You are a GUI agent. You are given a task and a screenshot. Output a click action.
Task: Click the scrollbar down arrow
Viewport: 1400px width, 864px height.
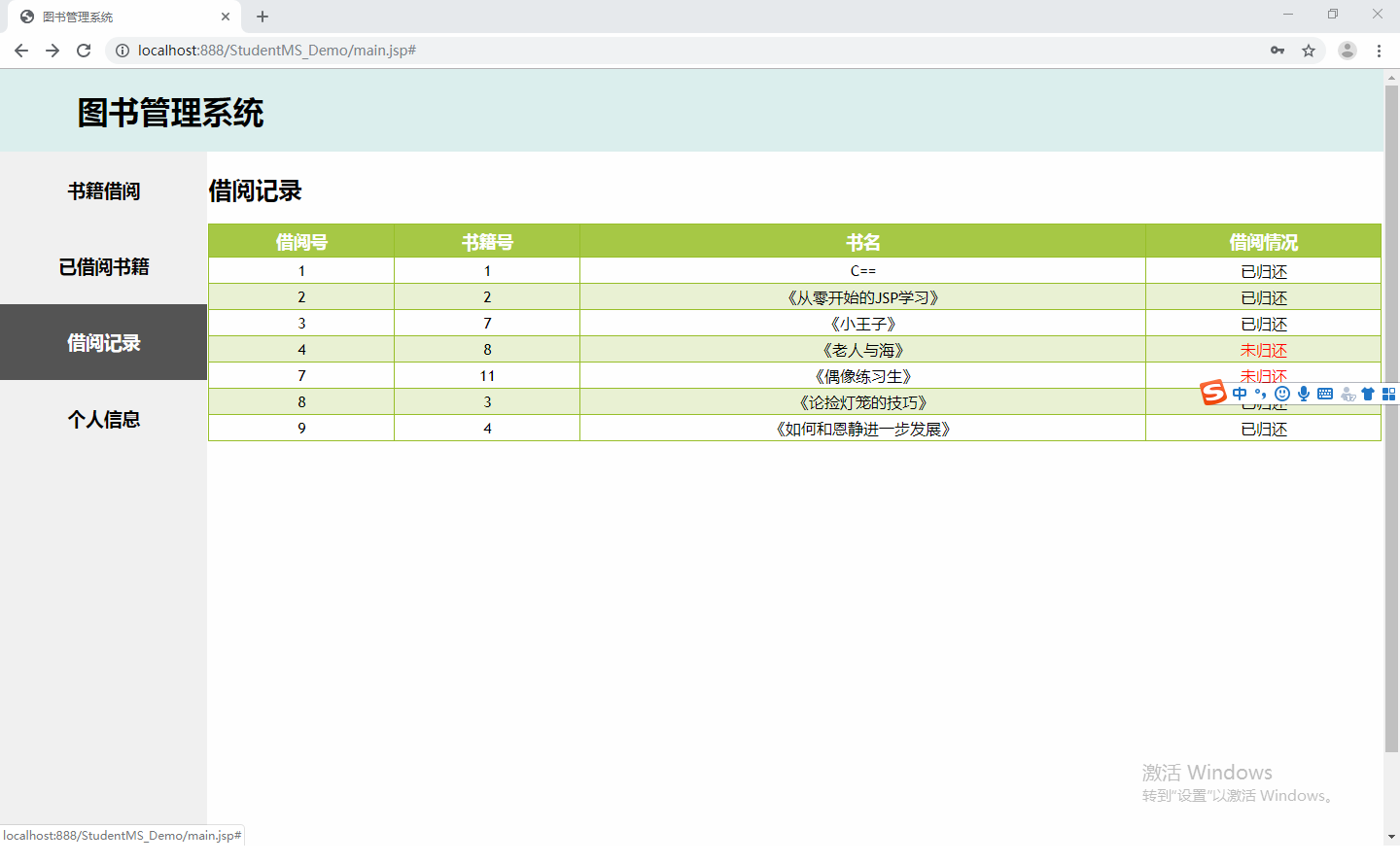coord(1391,836)
